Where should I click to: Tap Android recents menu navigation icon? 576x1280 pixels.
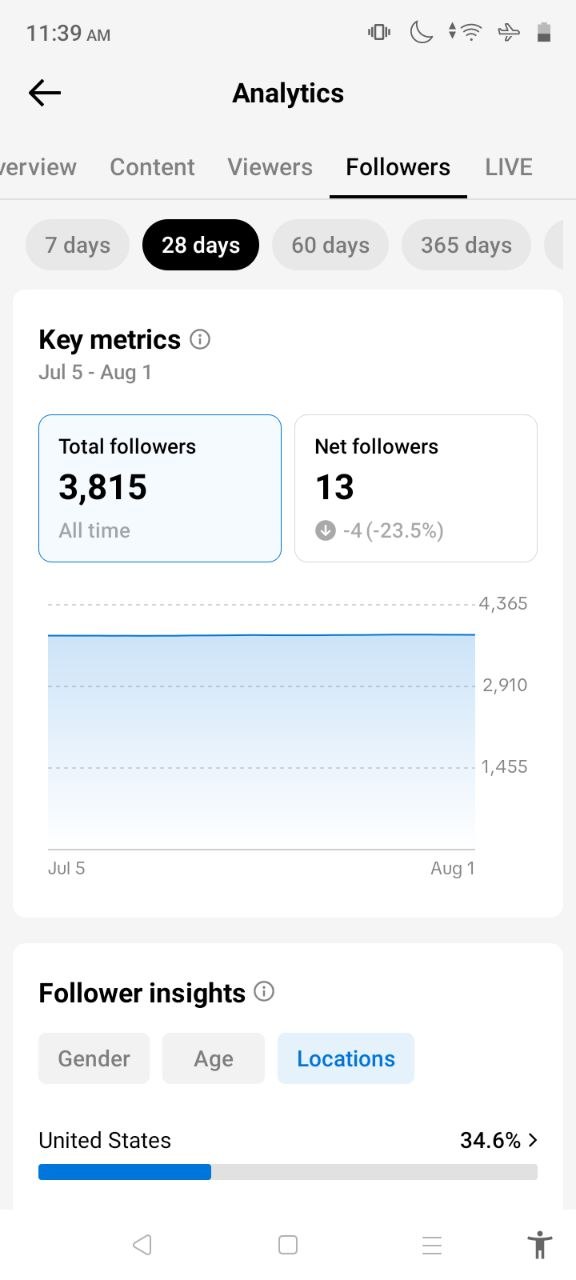click(432, 1245)
